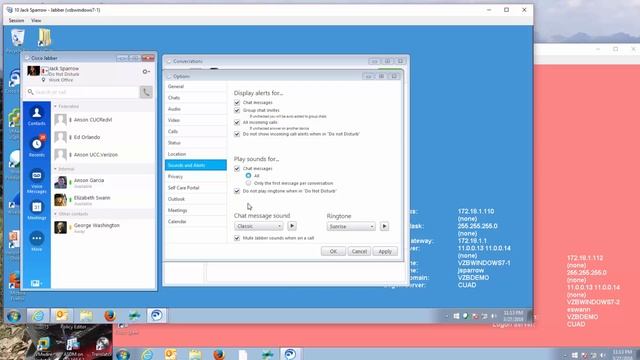Open the folder shortcut on remote desktop
This screenshot has height=360, width=640.
point(44,38)
